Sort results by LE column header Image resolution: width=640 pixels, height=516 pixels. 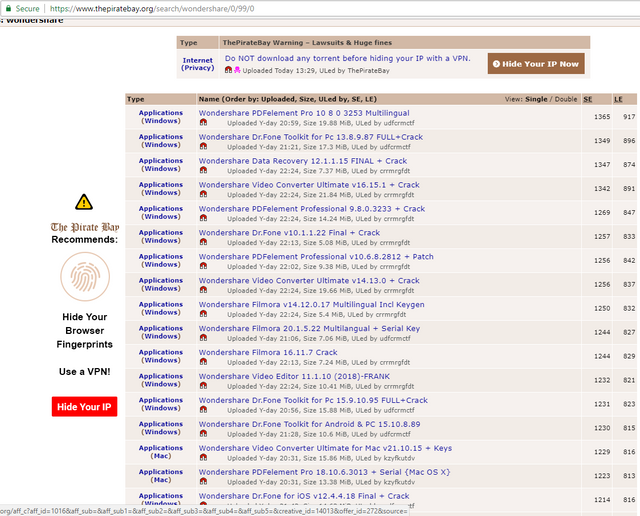(x=618, y=99)
